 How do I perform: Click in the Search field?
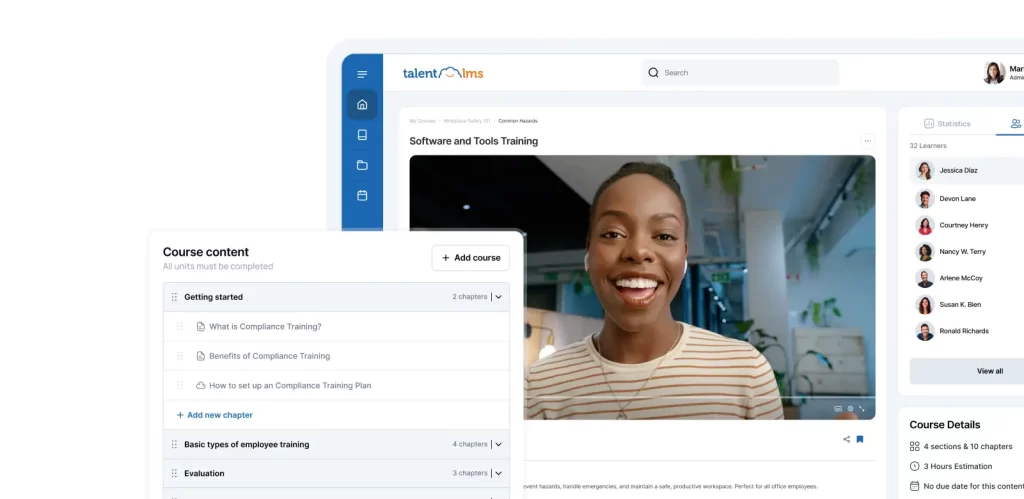click(x=740, y=72)
